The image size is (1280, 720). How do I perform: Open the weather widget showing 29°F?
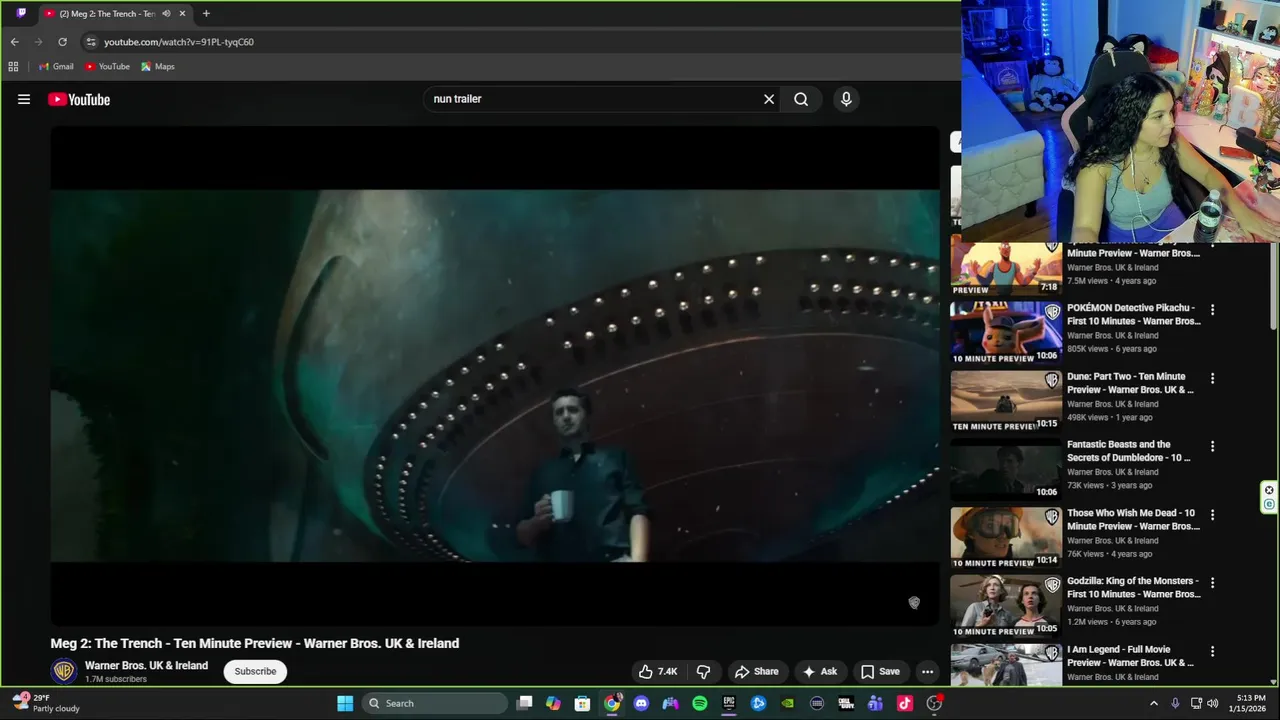pos(46,703)
